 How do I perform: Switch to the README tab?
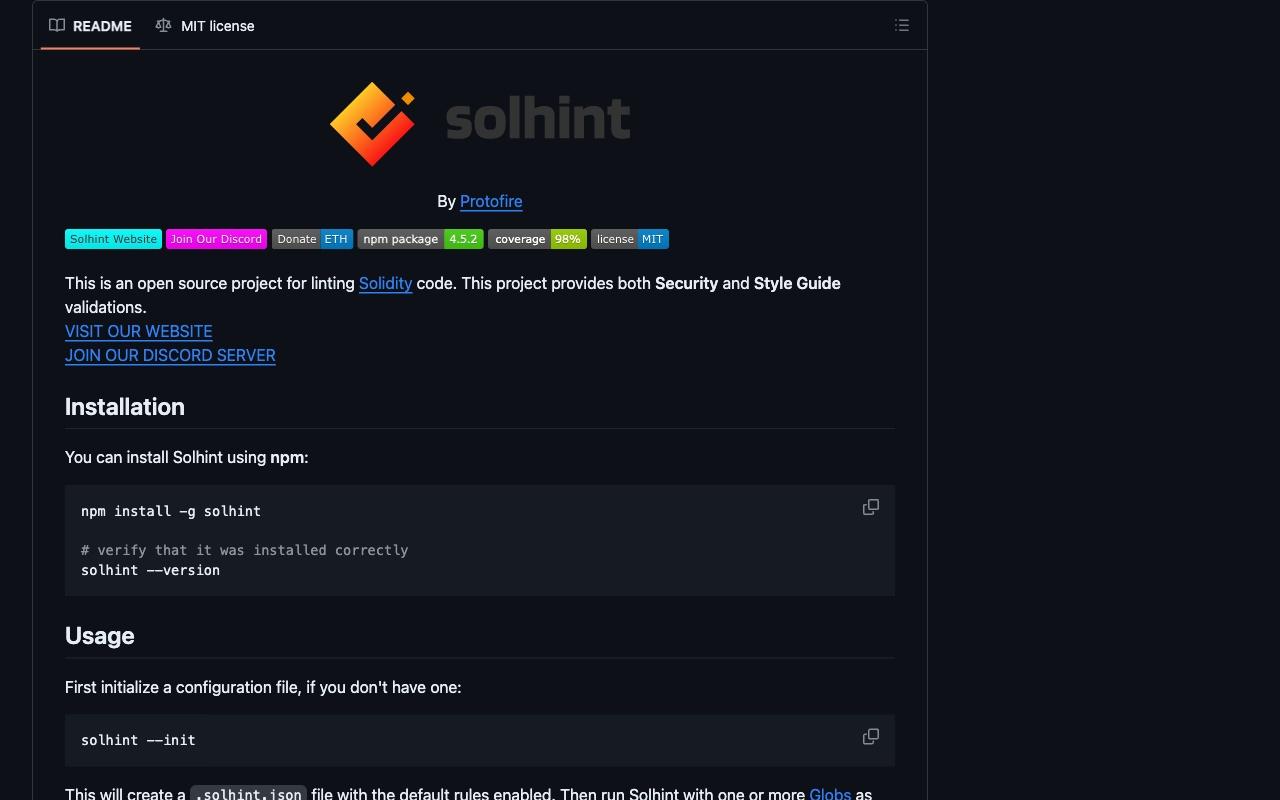click(91, 26)
